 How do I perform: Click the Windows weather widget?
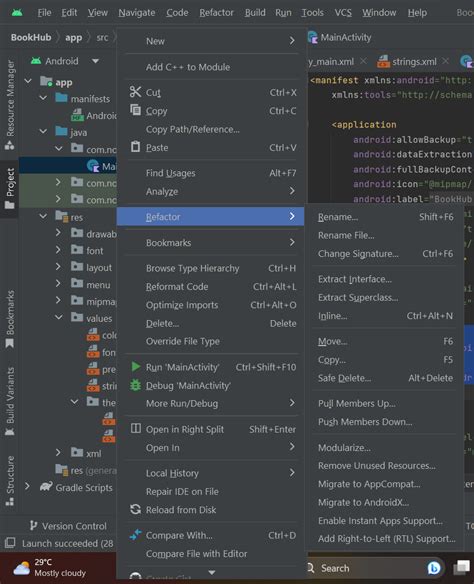coord(50,568)
